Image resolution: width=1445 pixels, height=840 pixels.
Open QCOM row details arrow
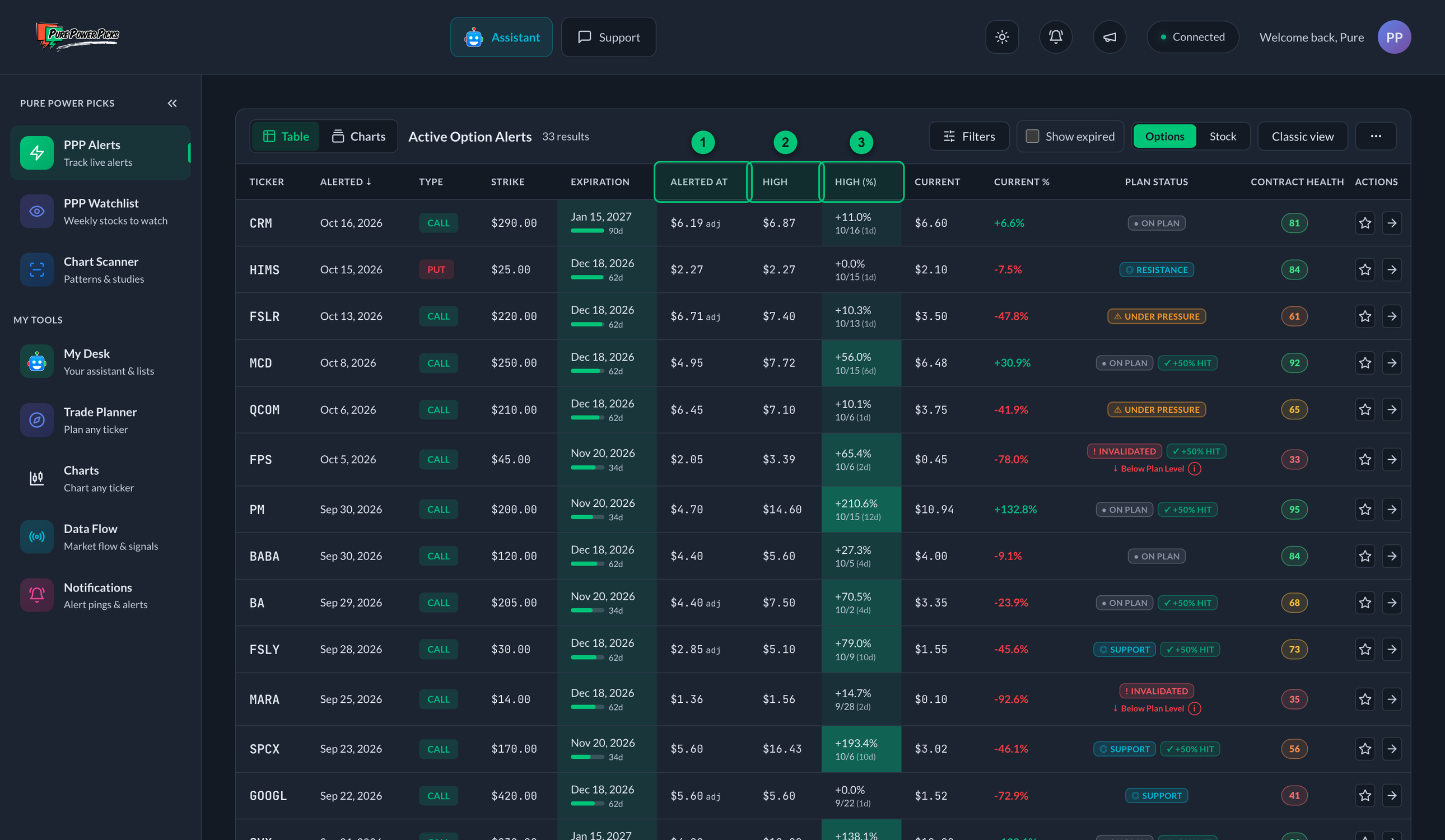(1392, 409)
